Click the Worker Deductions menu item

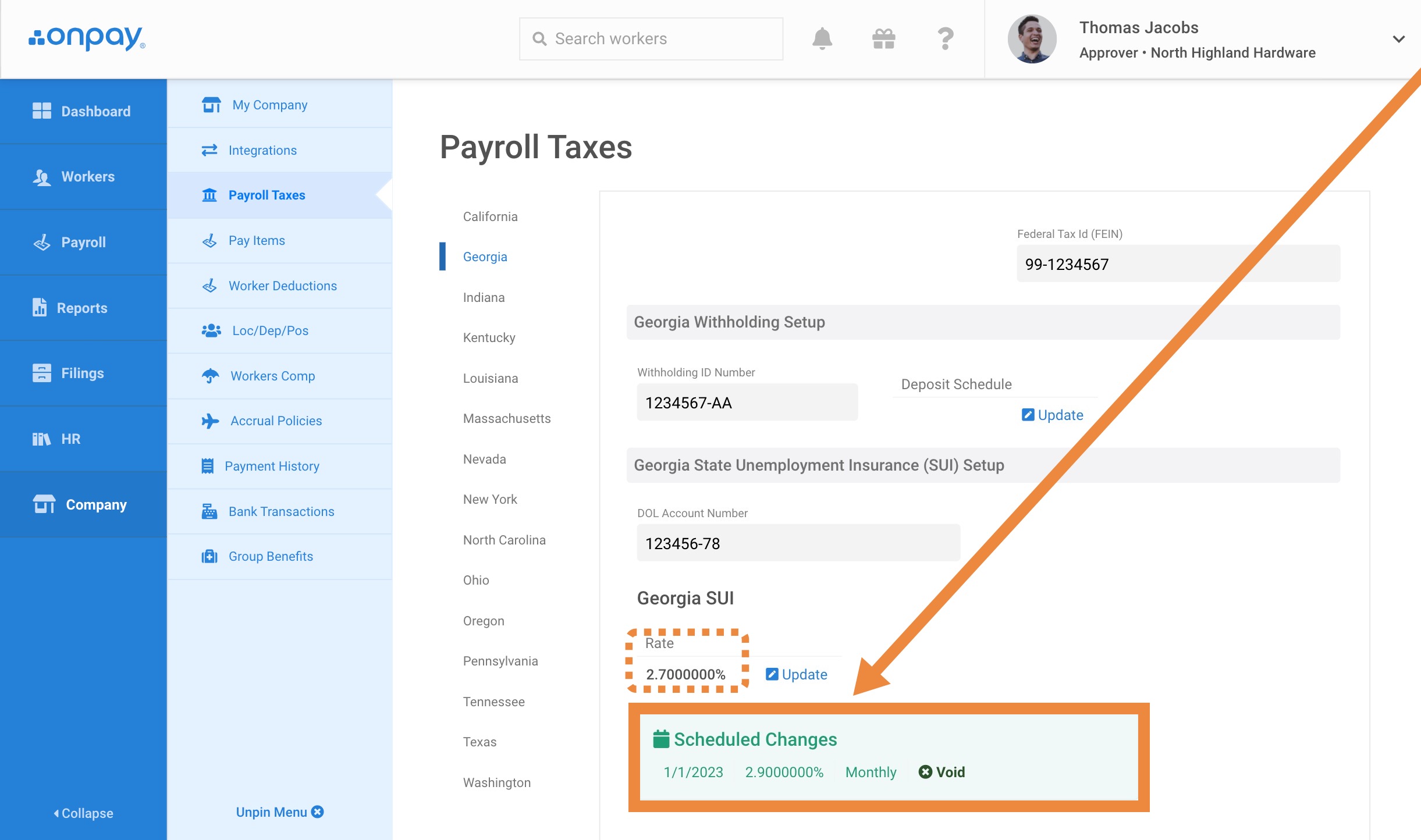[x=281, y=285]
